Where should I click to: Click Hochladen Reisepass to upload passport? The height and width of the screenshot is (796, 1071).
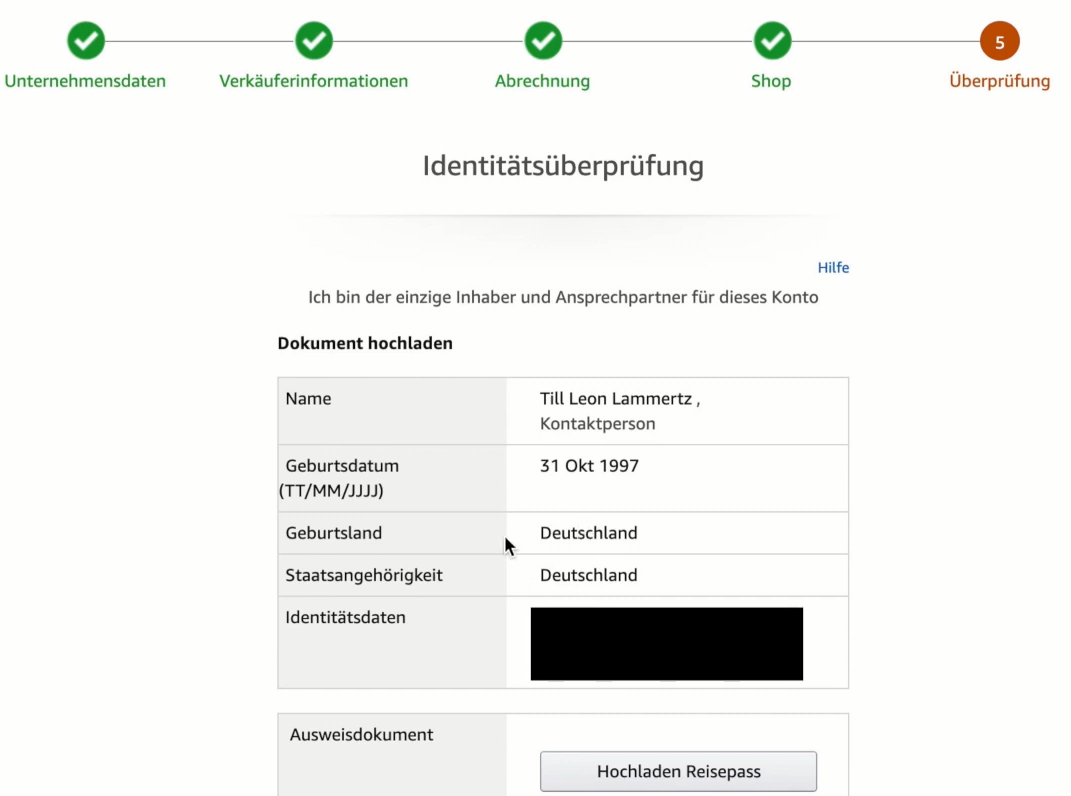(x=678, y=771)
